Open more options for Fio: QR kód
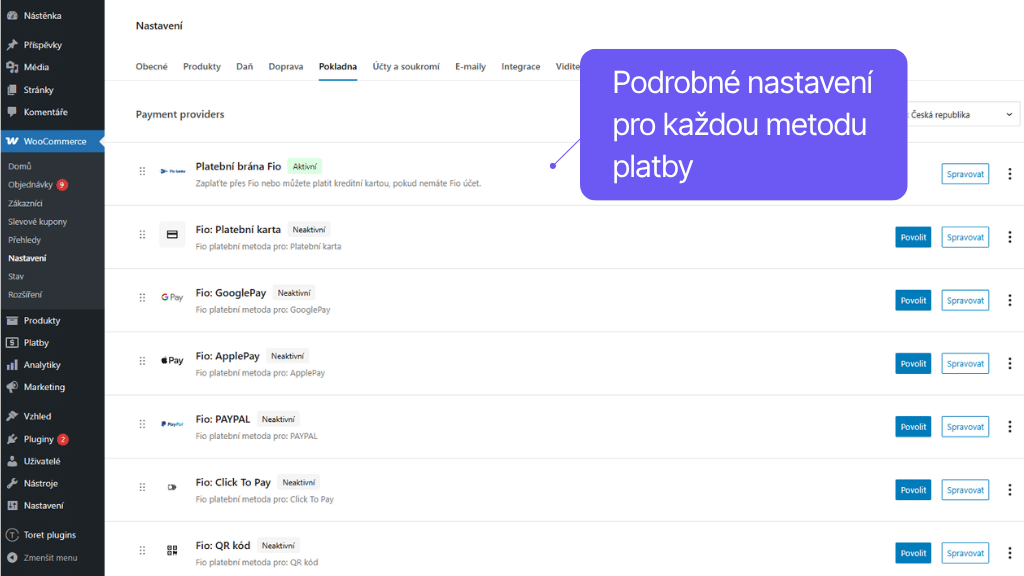Screen dimensions: 1024x576 click(x=1010, y=553)
